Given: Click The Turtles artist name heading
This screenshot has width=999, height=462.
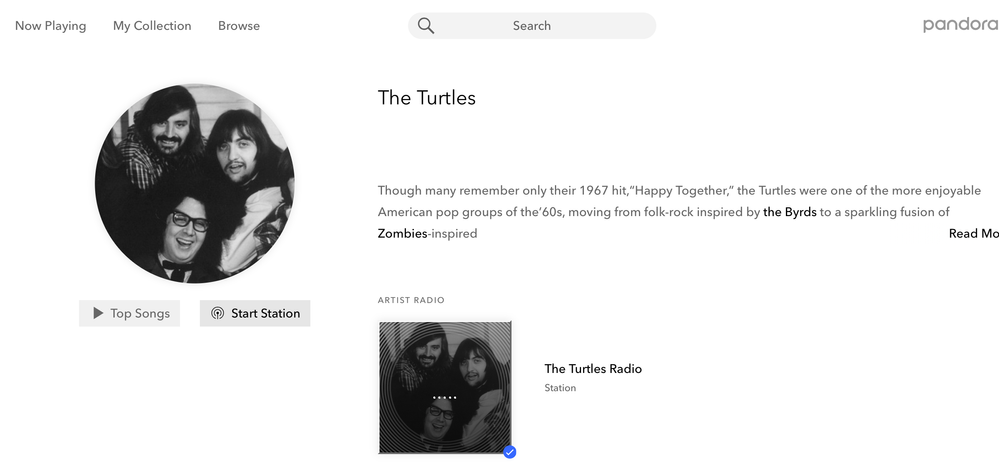Looking at the screenshot, I should (x=427, y=98).
